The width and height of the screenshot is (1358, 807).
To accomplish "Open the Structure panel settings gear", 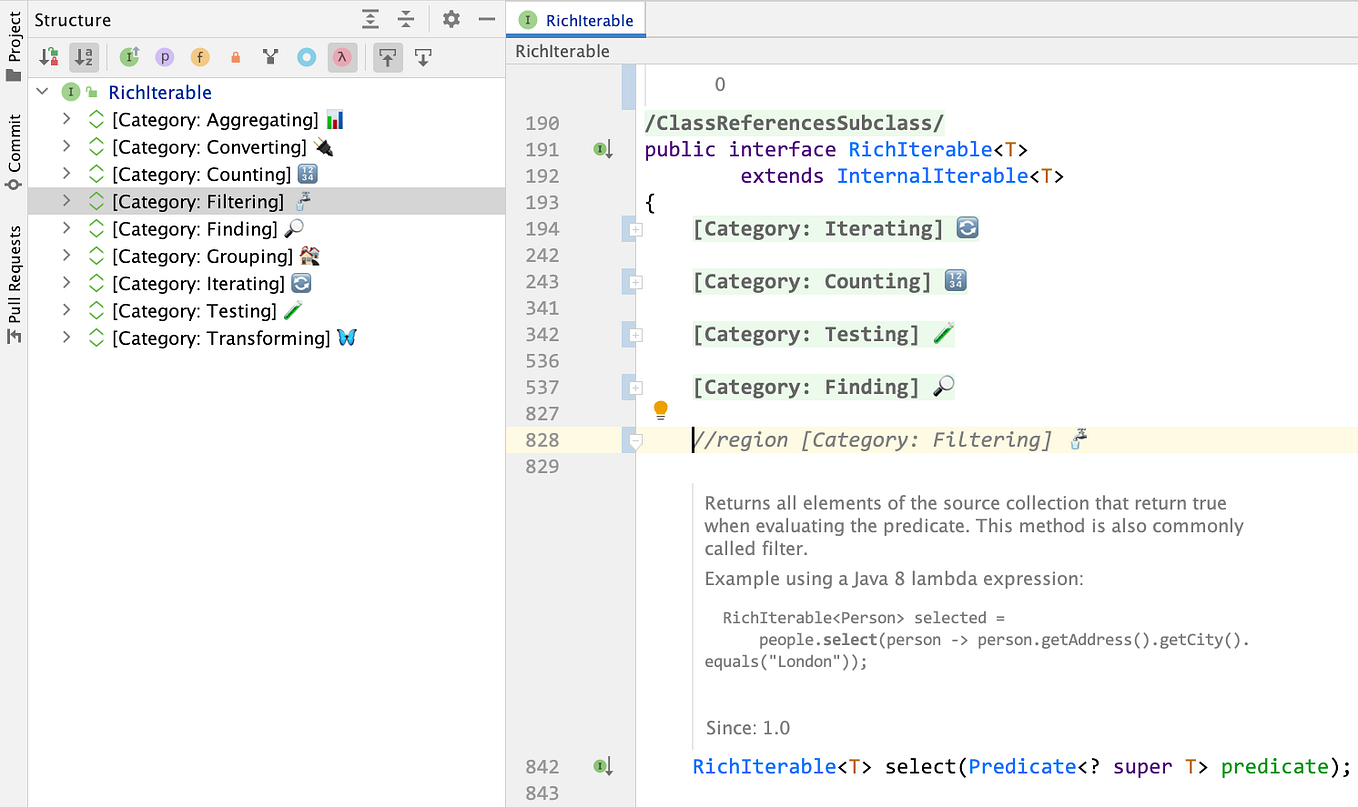I will [452, 19].
